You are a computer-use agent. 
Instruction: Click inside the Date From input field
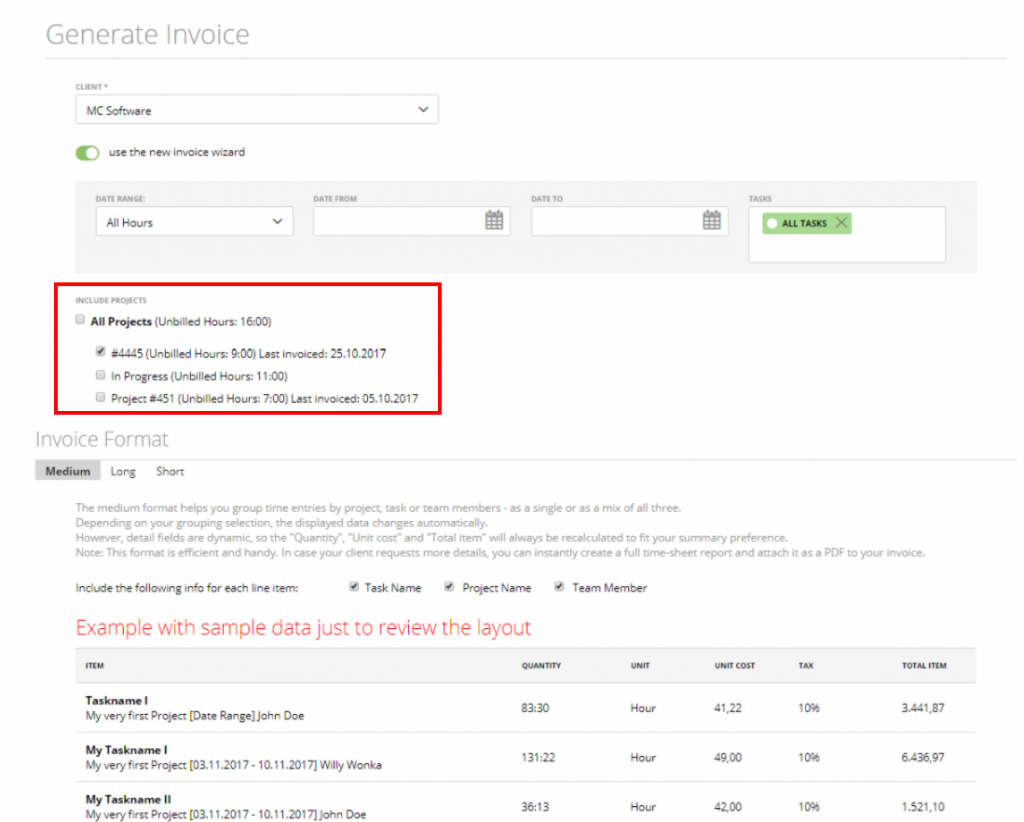411,221
